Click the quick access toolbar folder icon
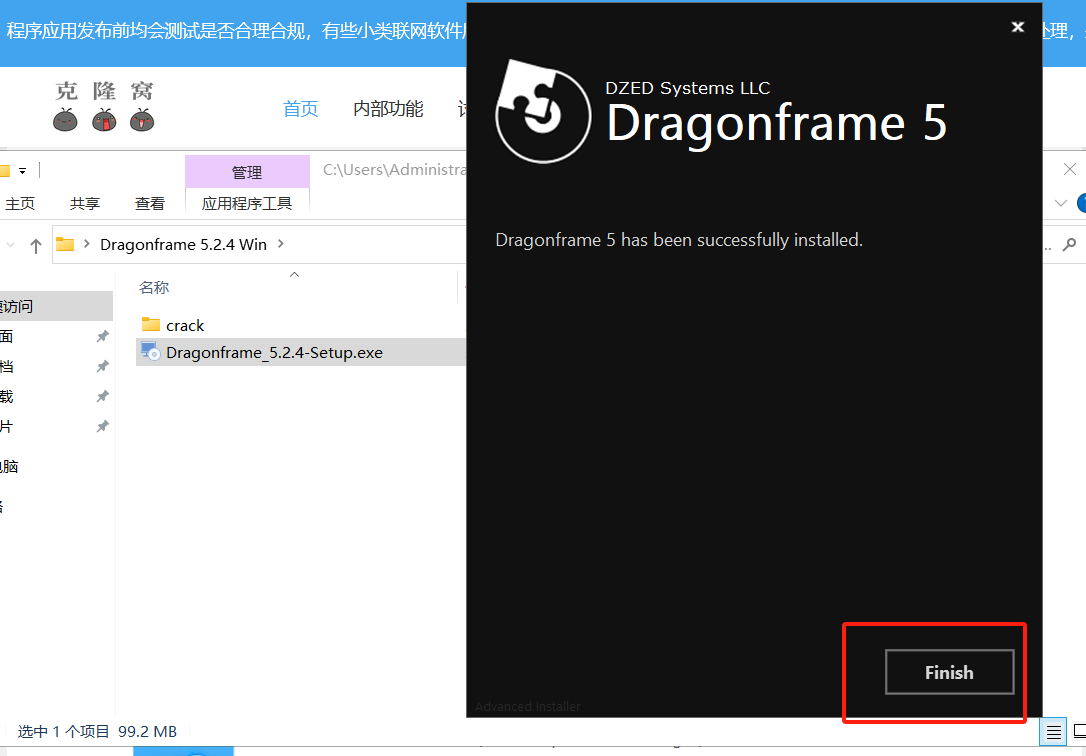Image resolution: width=1086 pixels, height=756 pixels. [x=5, y=170]
